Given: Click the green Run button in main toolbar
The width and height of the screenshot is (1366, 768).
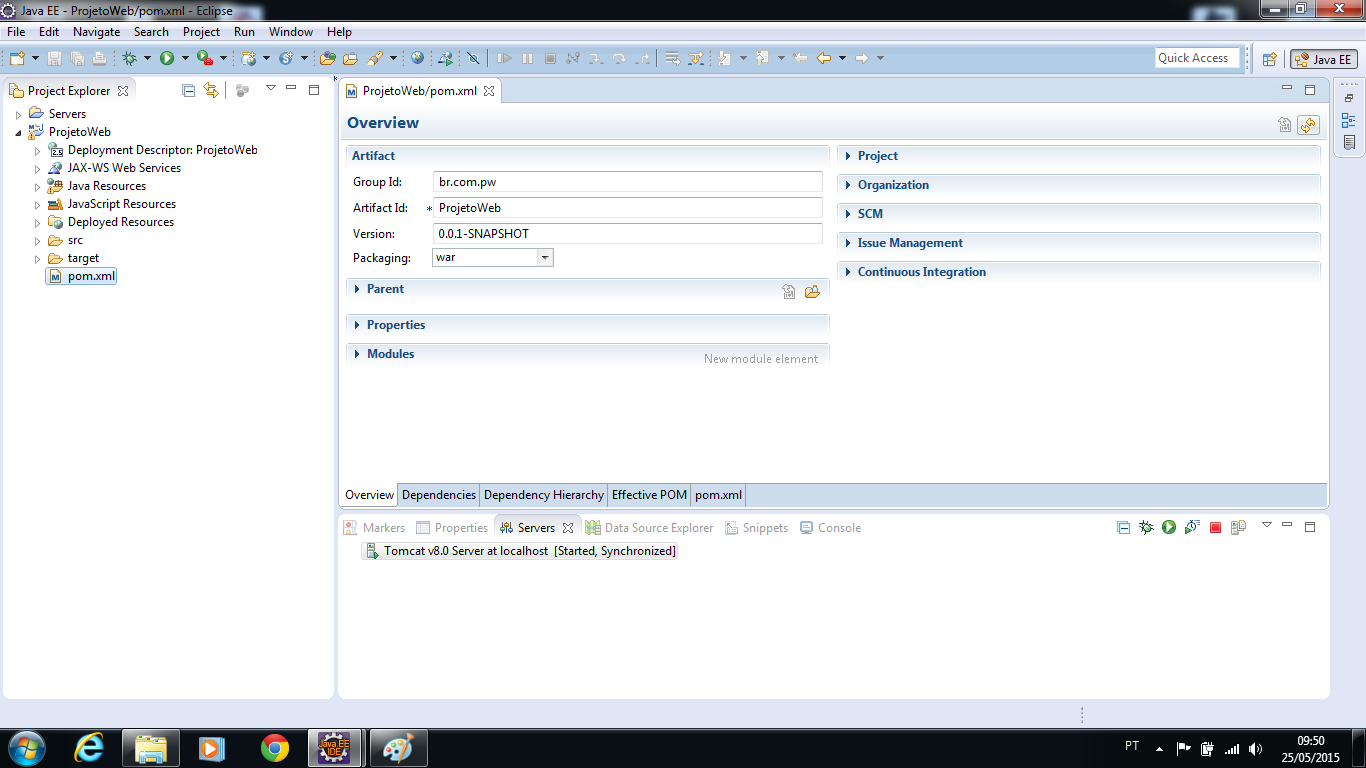Looking at the screenshot, I should (x=167, y=58).
